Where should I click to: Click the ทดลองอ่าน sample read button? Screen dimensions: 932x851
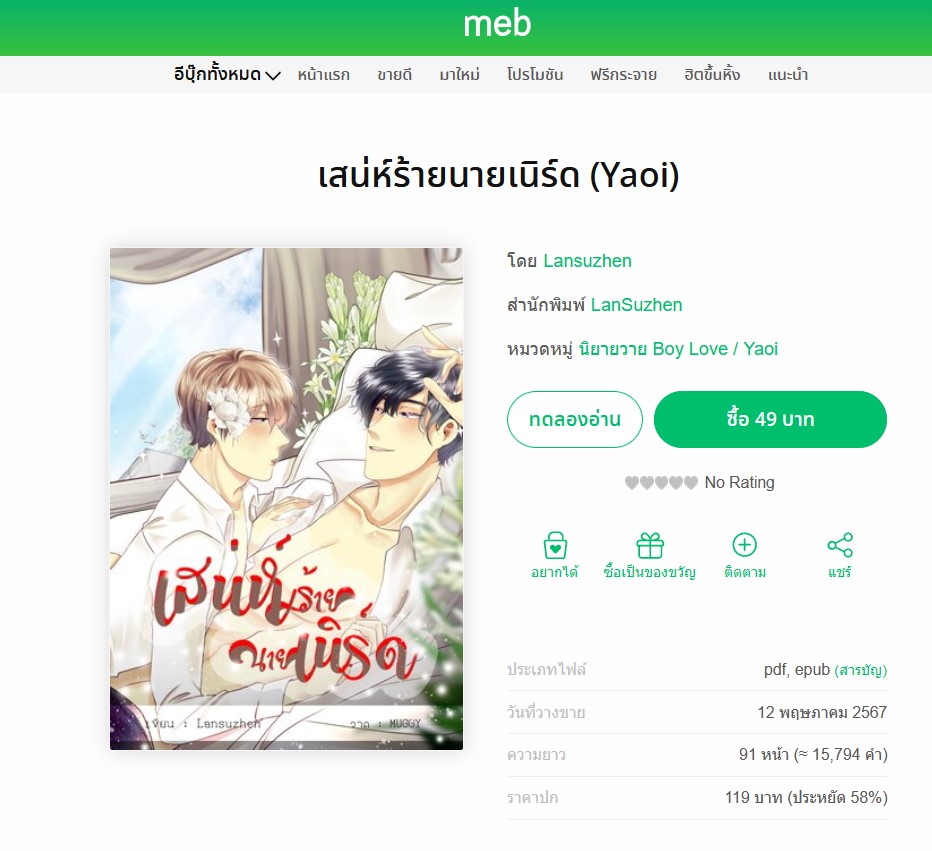tap(575, 420)
